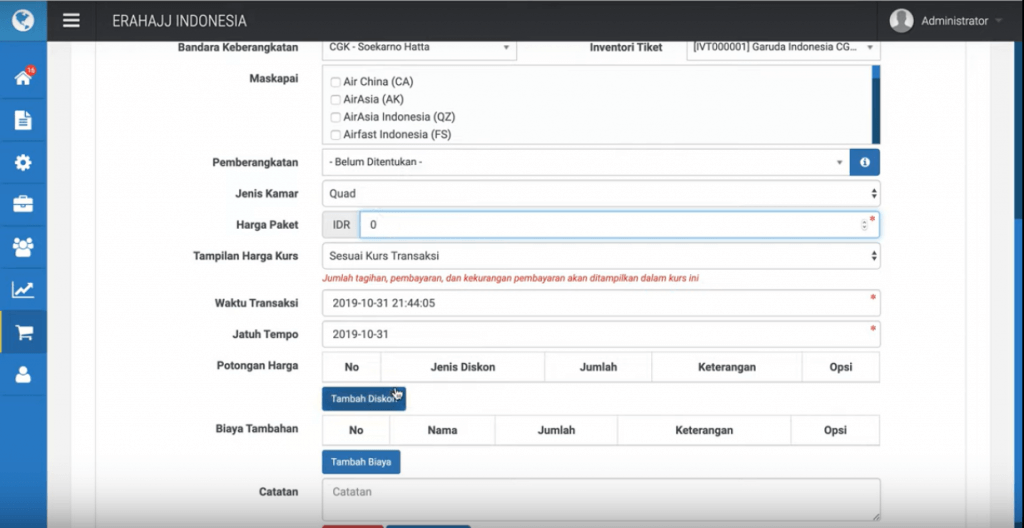
Task: Expand the Jenis Kamar dropdown
Action: pos(600,194)
